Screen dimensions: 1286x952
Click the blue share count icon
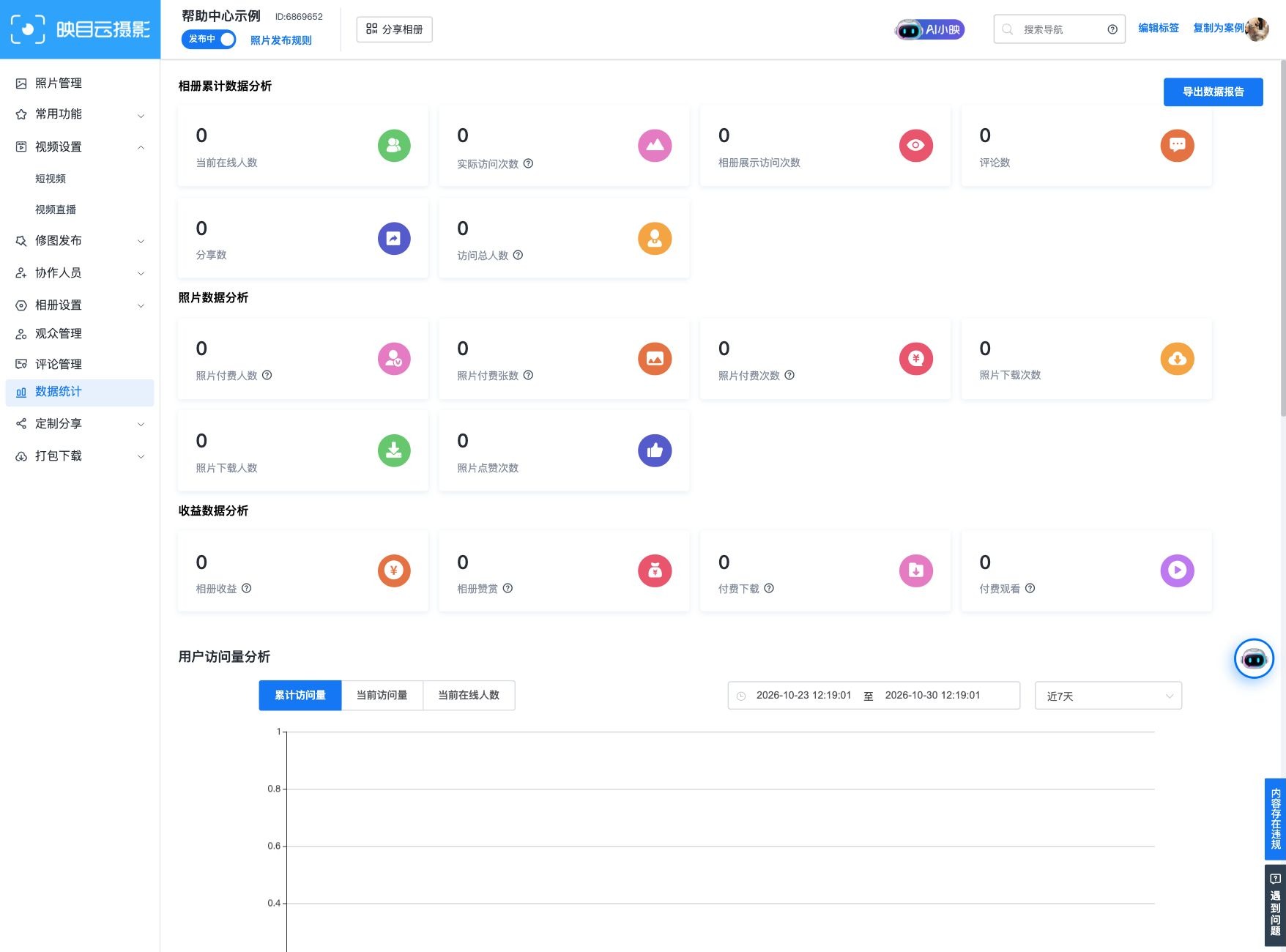point(394,238)
